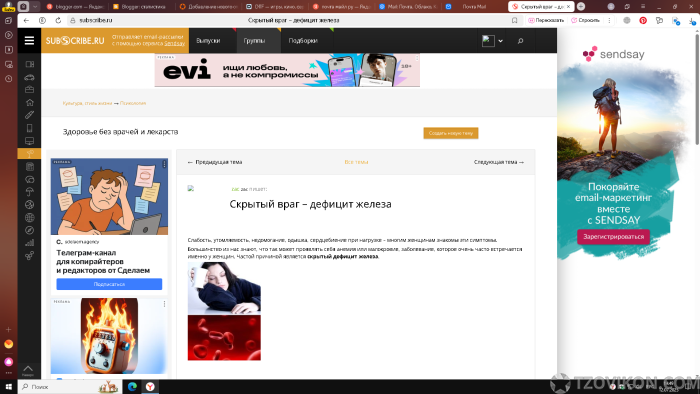Go to Следующая тема link
Screen dimensions: 700x394
coord(499,162)
